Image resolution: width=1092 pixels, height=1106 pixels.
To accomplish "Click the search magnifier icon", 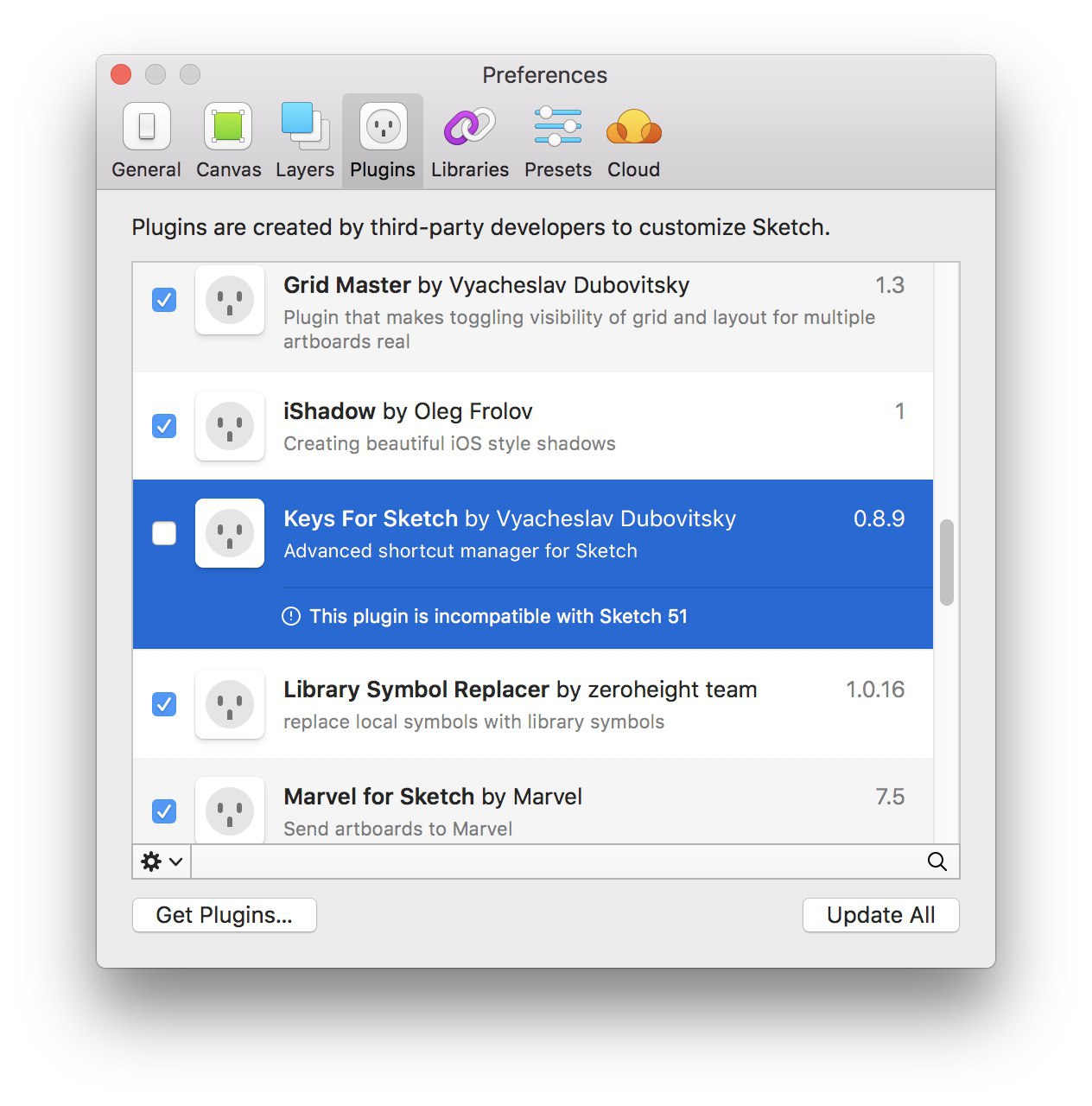I will 937,861.
